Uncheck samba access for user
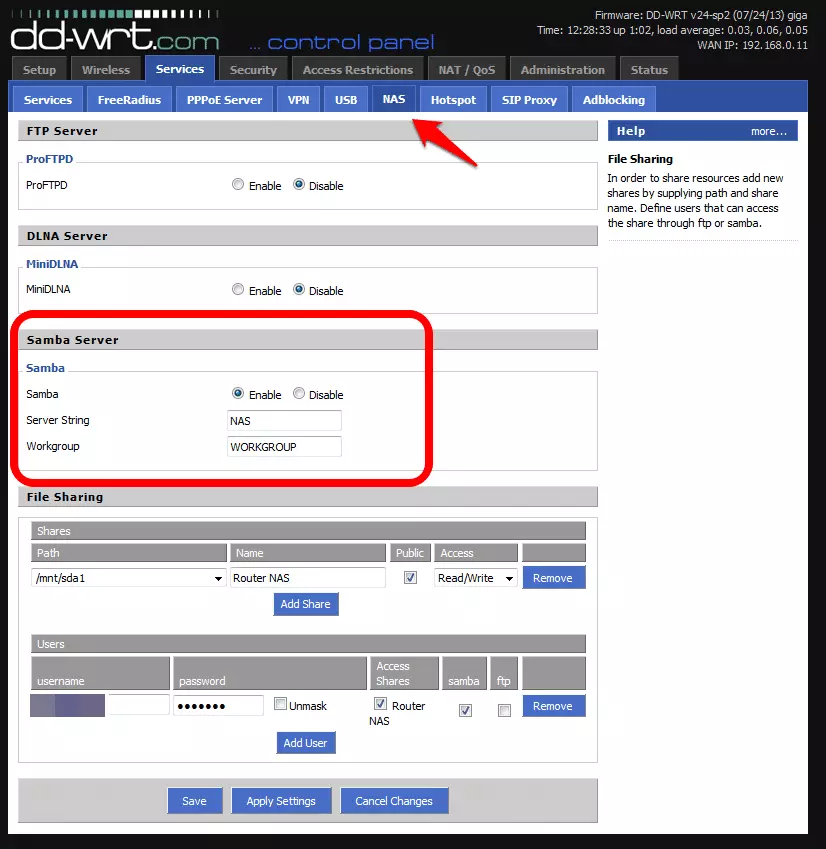 point(465,710)
